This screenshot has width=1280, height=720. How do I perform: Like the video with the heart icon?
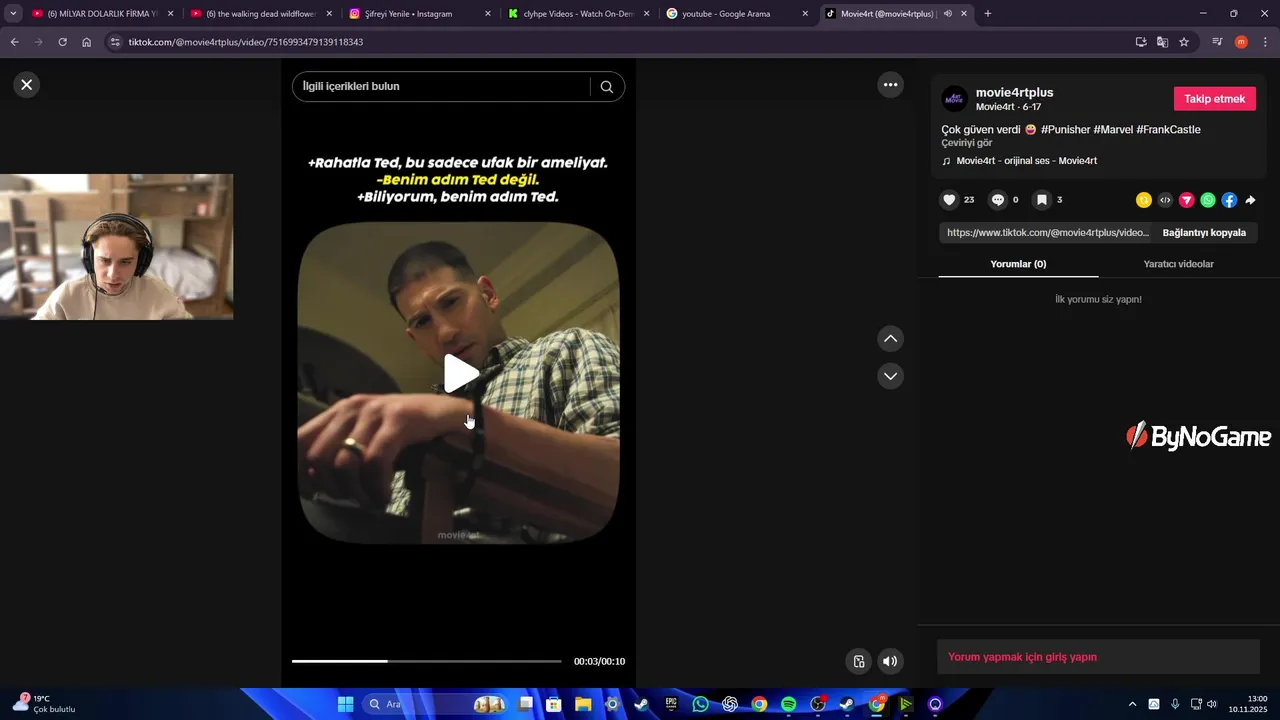pos(949,200)
